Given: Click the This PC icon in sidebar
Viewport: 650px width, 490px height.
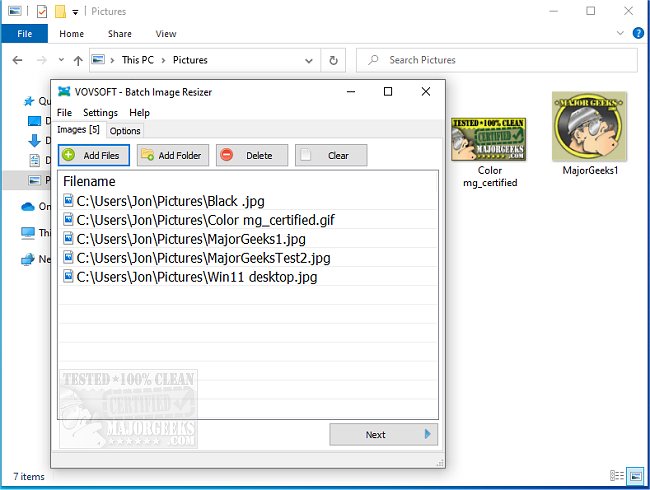Looking at the screenshot, I should 28,233.
